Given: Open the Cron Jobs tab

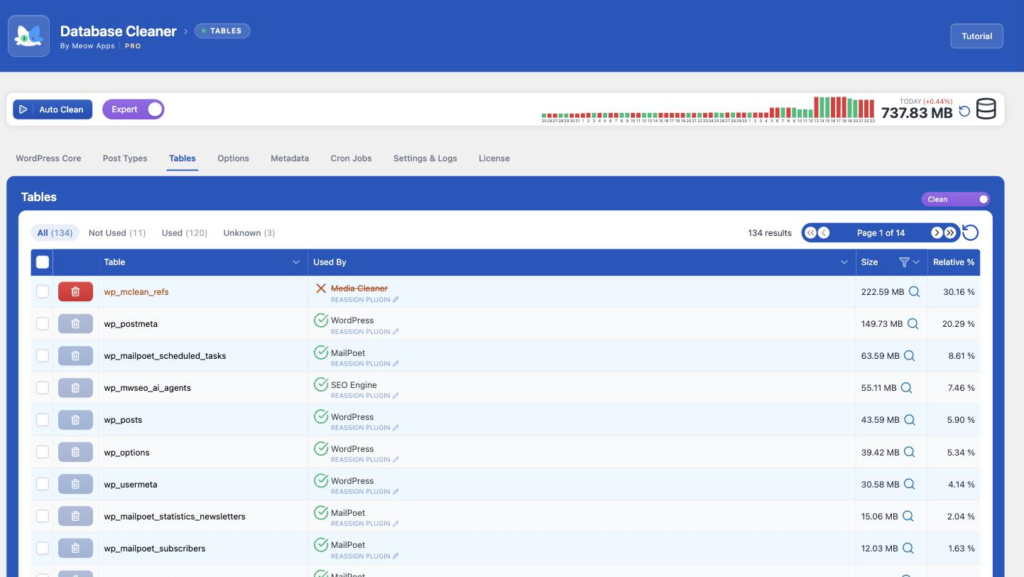Looking at the screenshot, I should 351,158.
